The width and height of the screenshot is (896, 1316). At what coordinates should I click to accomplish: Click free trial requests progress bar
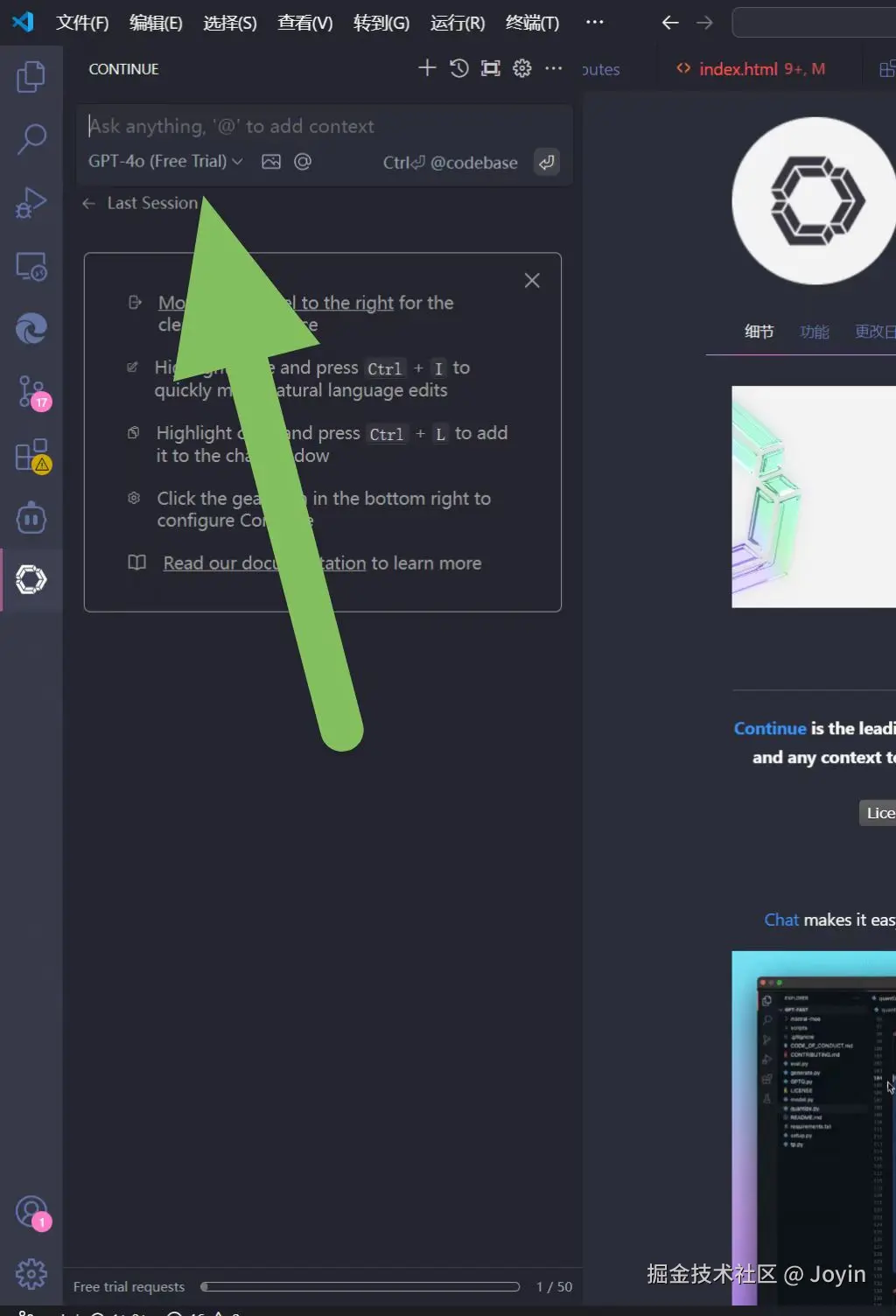click(x=360, y=1287)
